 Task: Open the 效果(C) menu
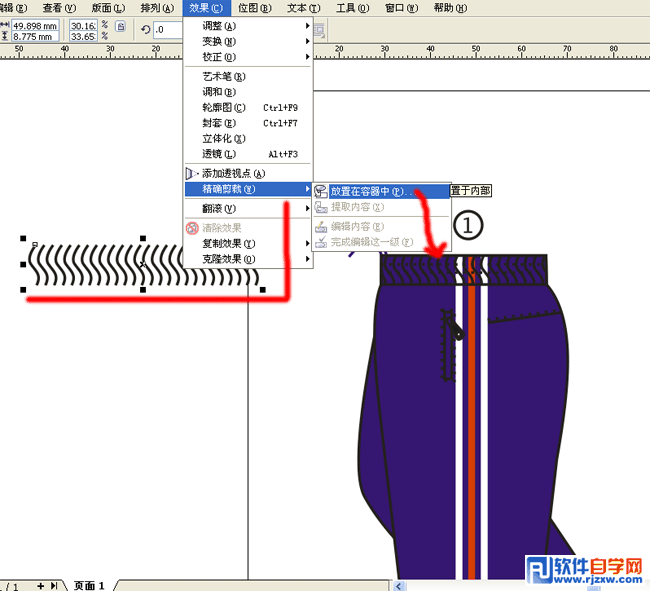pos(206,8)
